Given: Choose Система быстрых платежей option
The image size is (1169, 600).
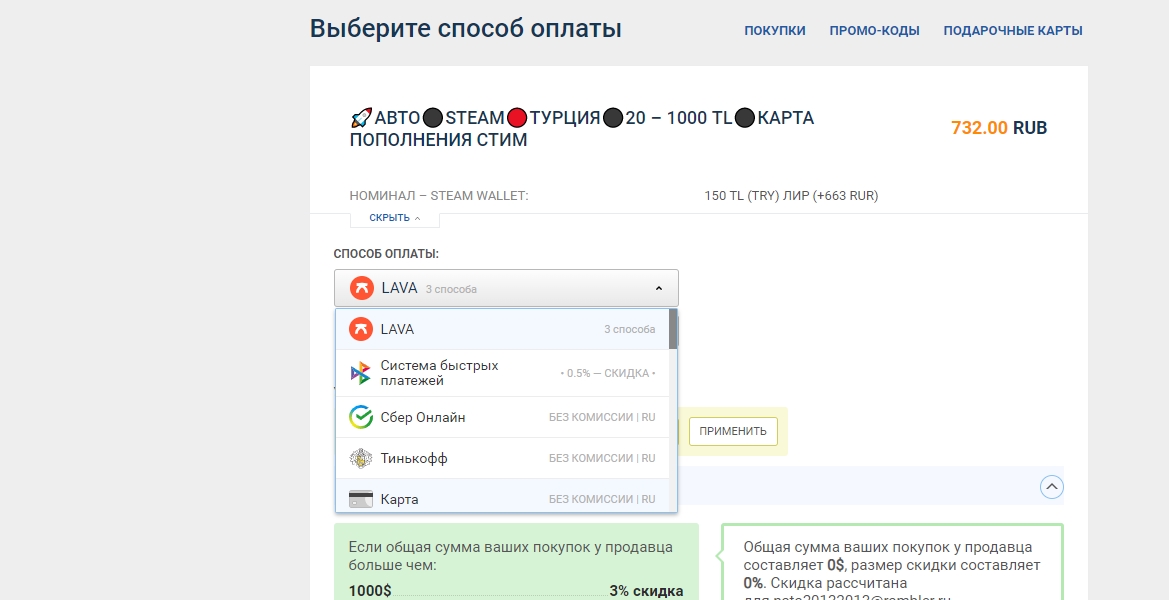Looking at the screenshot, I should pyautogui.click(x=503, y=373).
